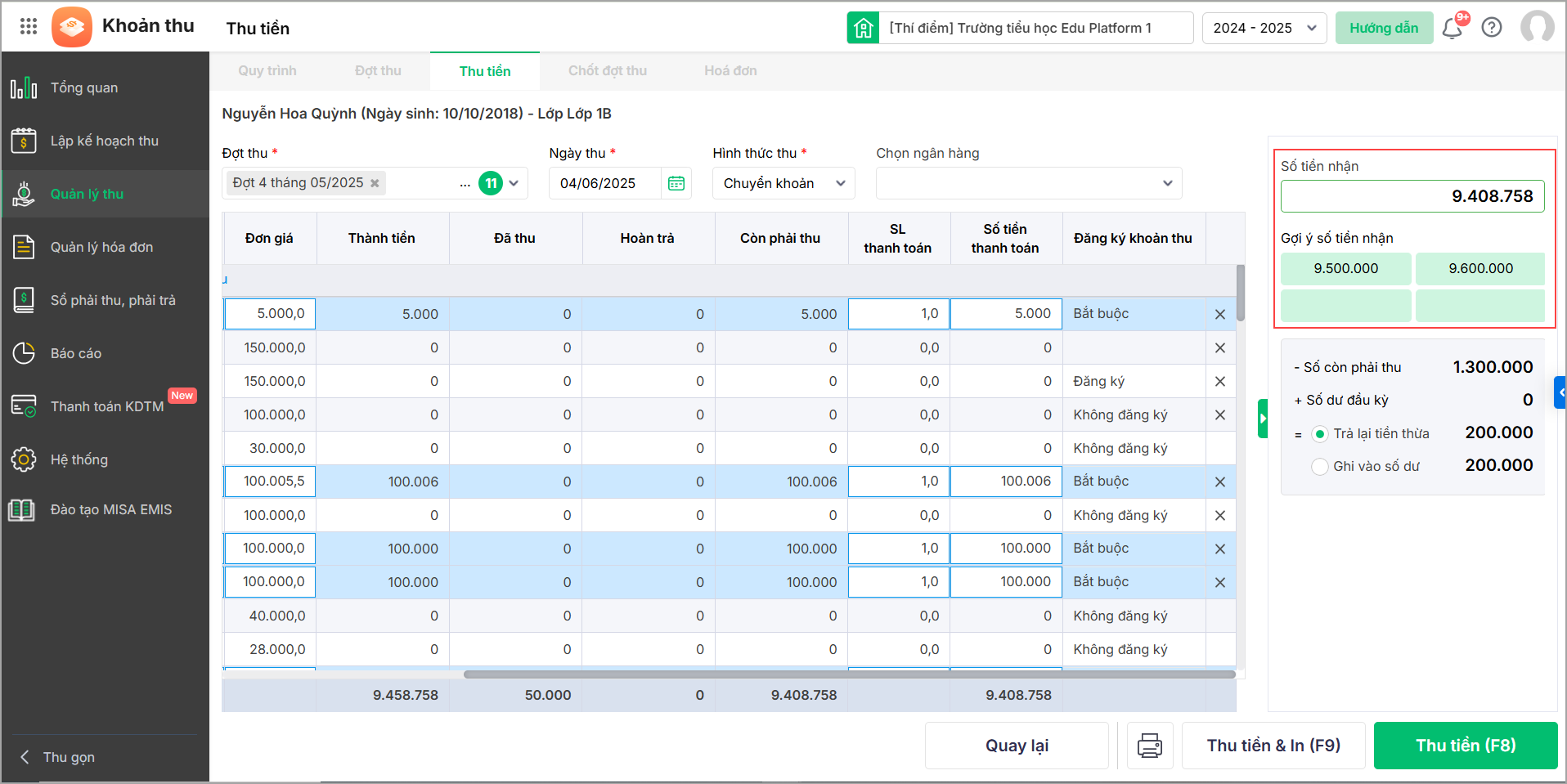
Task: Click the notification bell icon
Action: tap(1452, 29)
